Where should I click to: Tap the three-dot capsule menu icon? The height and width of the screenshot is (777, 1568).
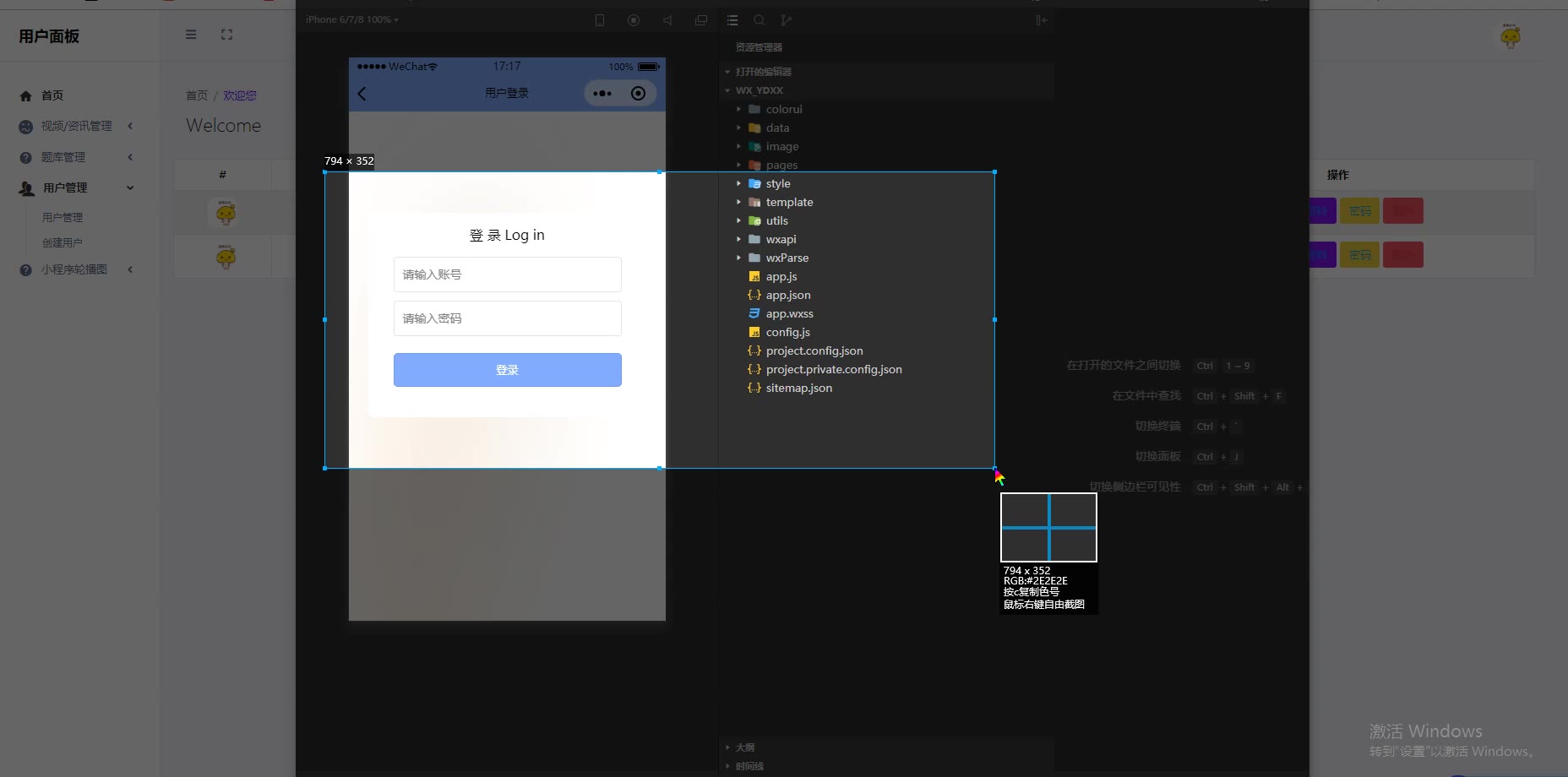pyautogui.click(x=602, y=94)
